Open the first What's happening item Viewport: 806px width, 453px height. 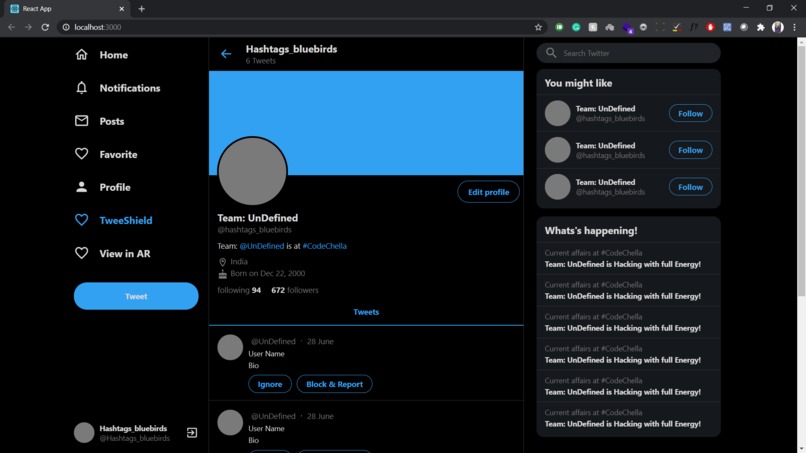click(629, 259)
